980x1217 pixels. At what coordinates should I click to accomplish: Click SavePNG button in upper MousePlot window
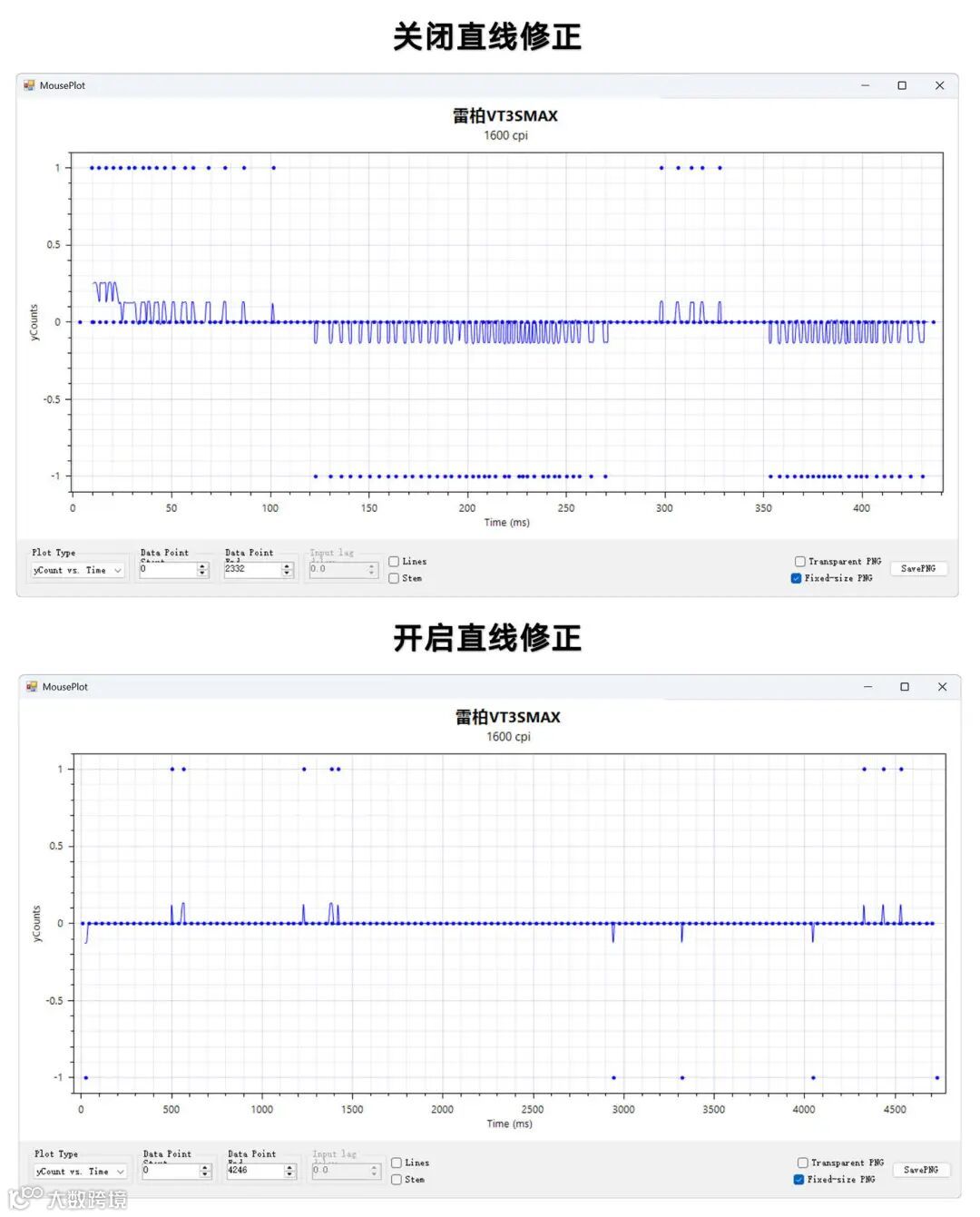coord(918,568)
